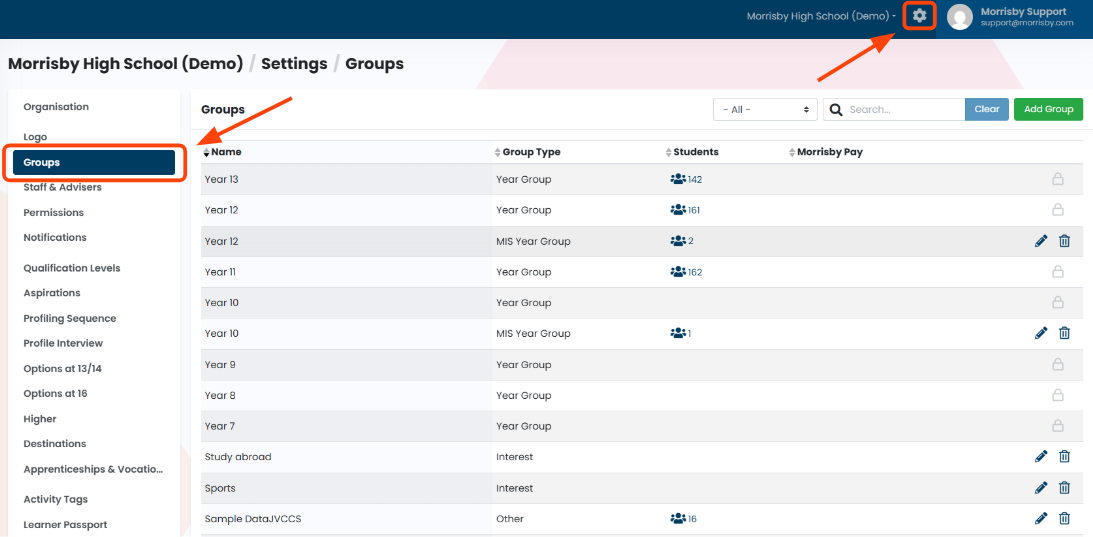Click the lock icon for Year 8
The image size is (1093, 537).
point(1057,395)
